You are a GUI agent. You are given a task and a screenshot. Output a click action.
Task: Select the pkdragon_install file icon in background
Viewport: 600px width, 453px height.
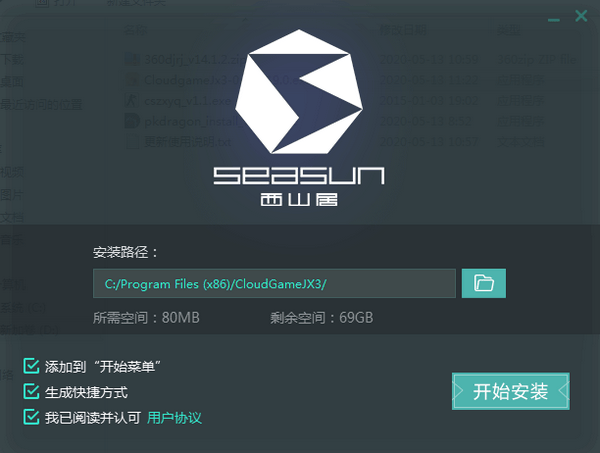[132, 121]
